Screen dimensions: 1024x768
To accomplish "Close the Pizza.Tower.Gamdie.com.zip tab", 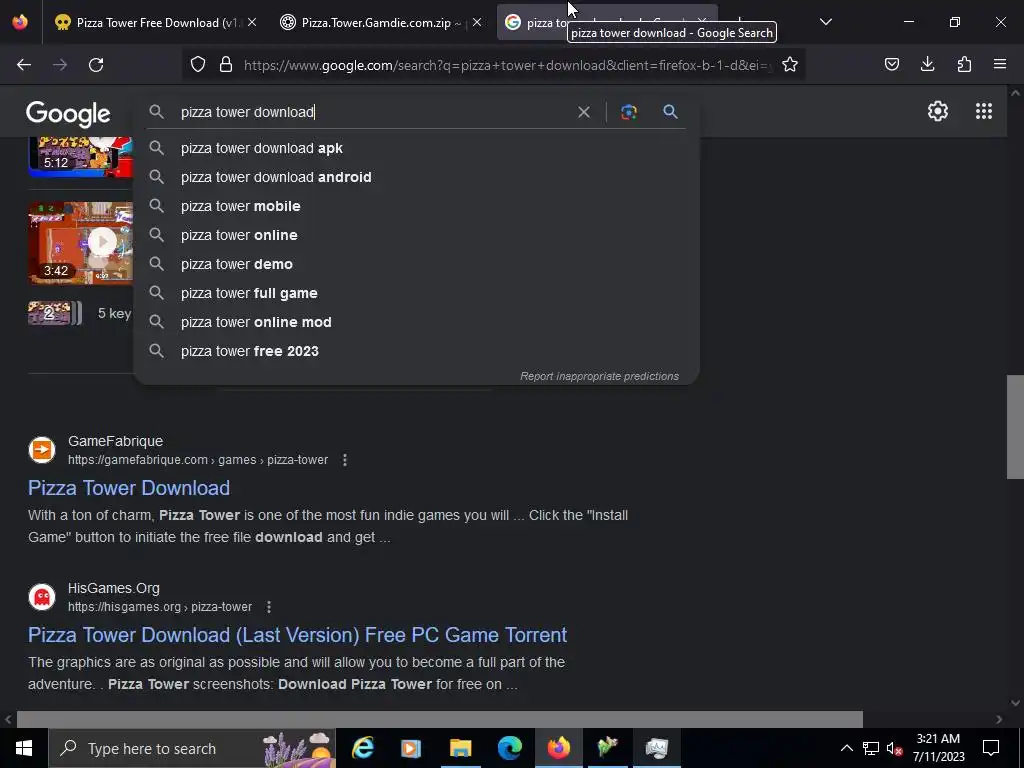I will (x=477, y=22).
